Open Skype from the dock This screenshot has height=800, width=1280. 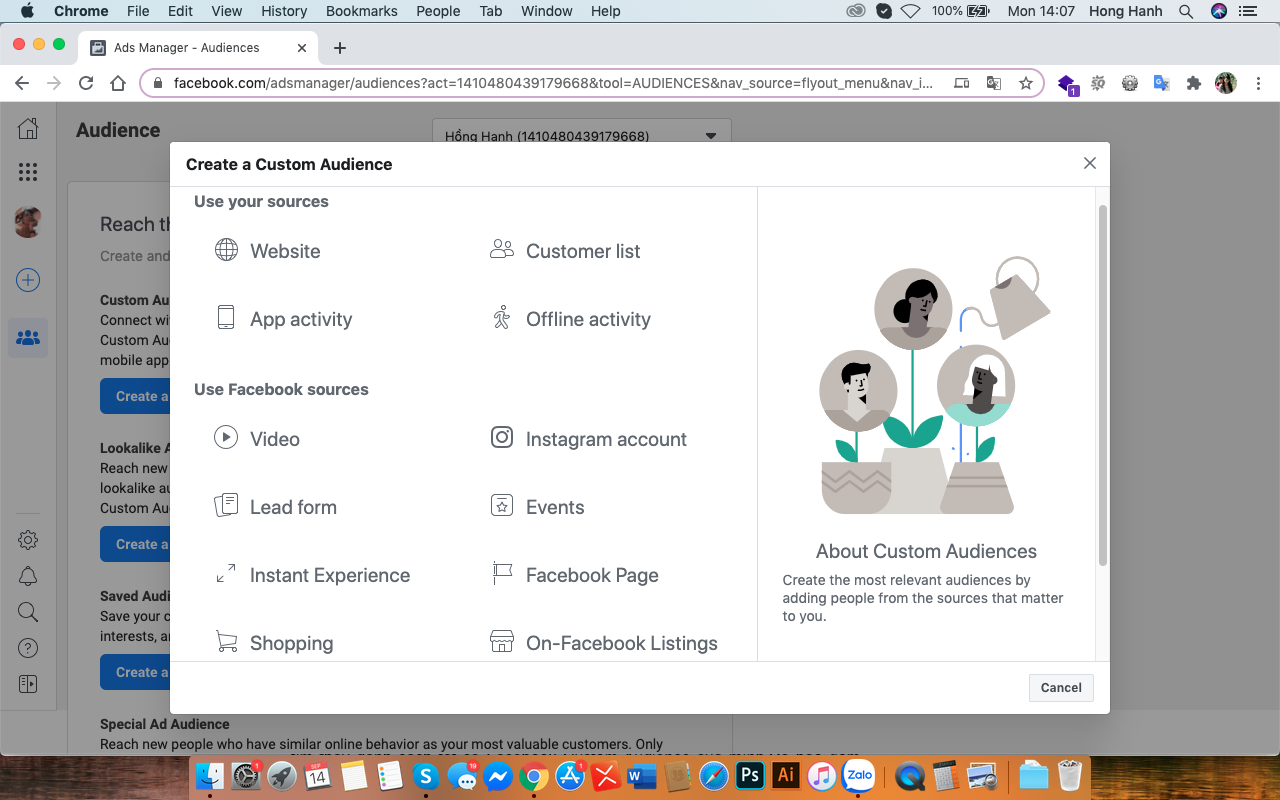pos(426,776)
